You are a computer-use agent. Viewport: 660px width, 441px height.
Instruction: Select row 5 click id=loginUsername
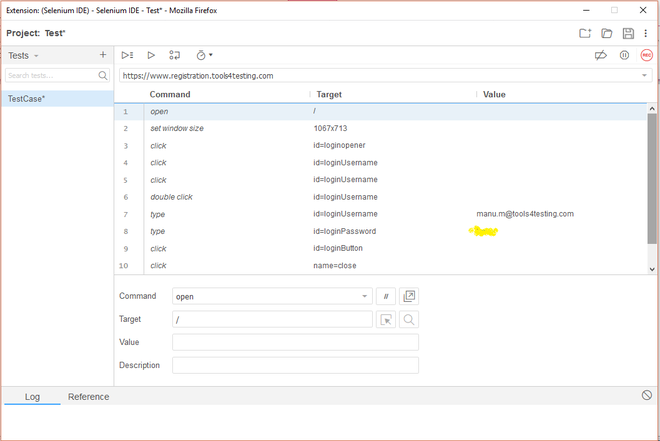(380, 180)
